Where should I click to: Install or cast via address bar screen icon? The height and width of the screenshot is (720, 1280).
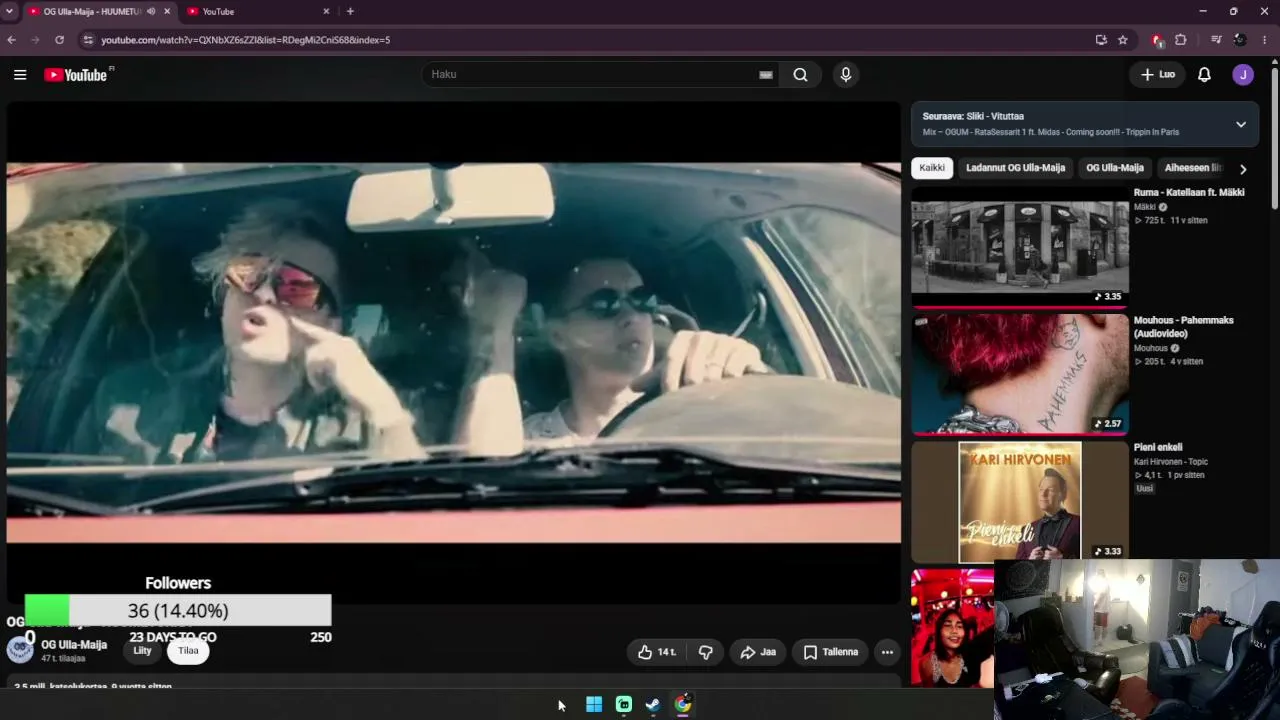1101,40
